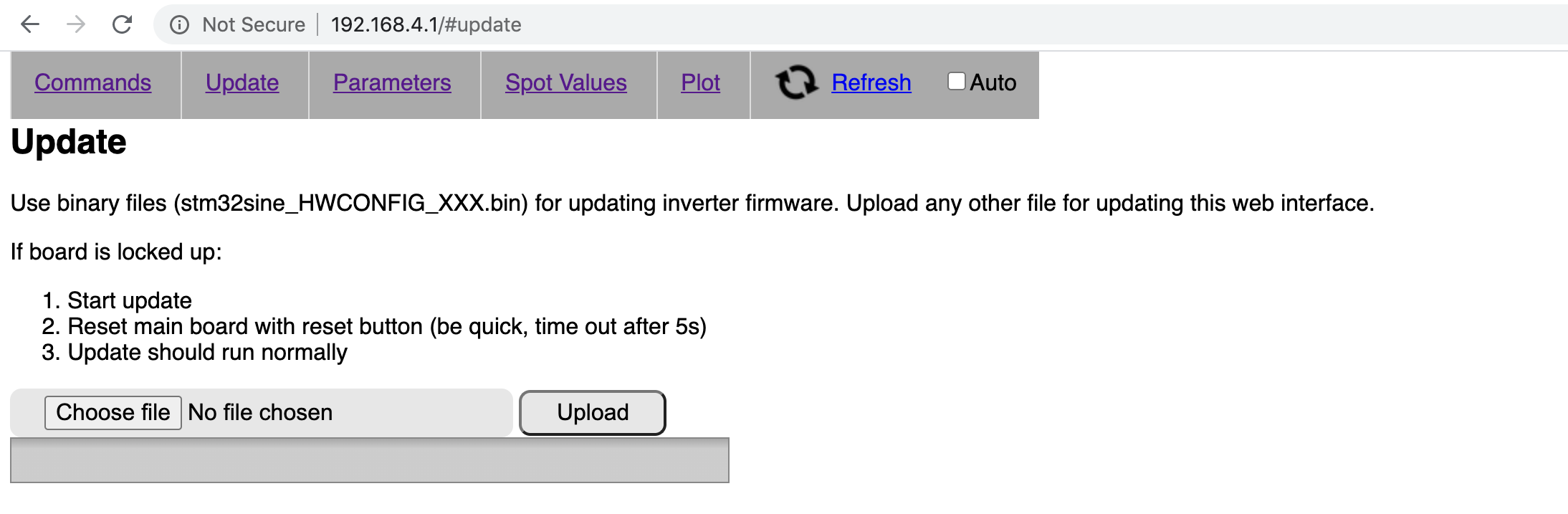Click the Refresh link

tap(871, 82)
